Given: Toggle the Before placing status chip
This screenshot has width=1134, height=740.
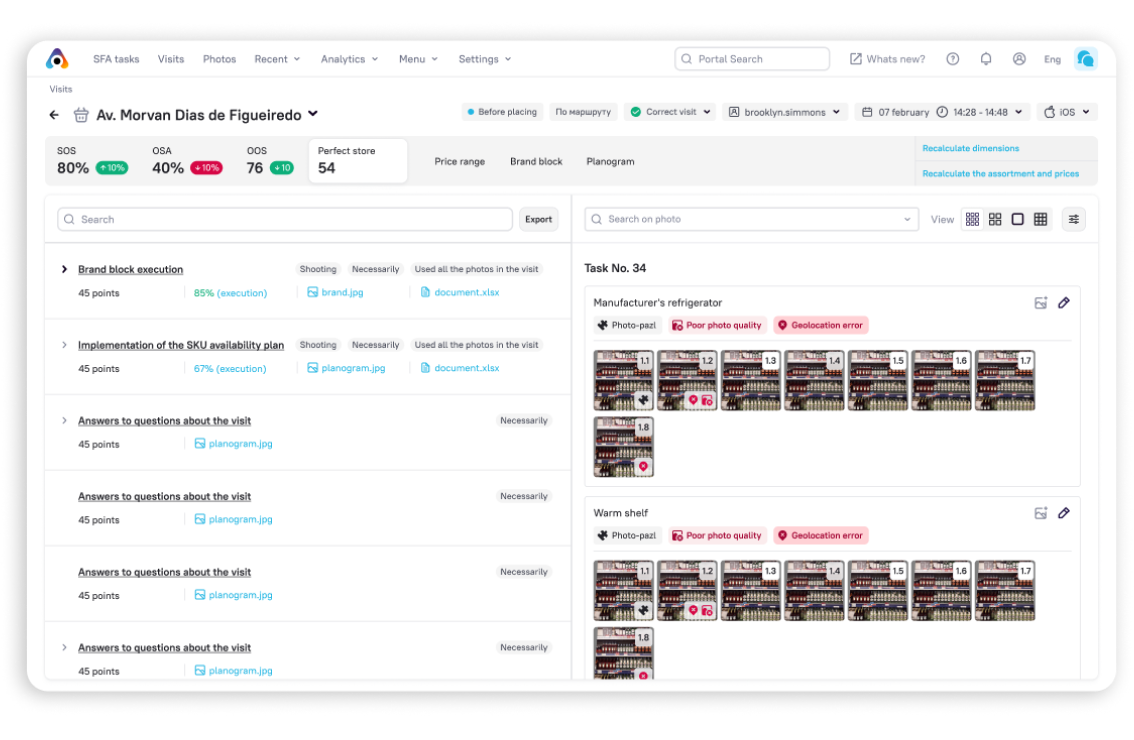Looking at the screenshot, I should coord(502,112).
